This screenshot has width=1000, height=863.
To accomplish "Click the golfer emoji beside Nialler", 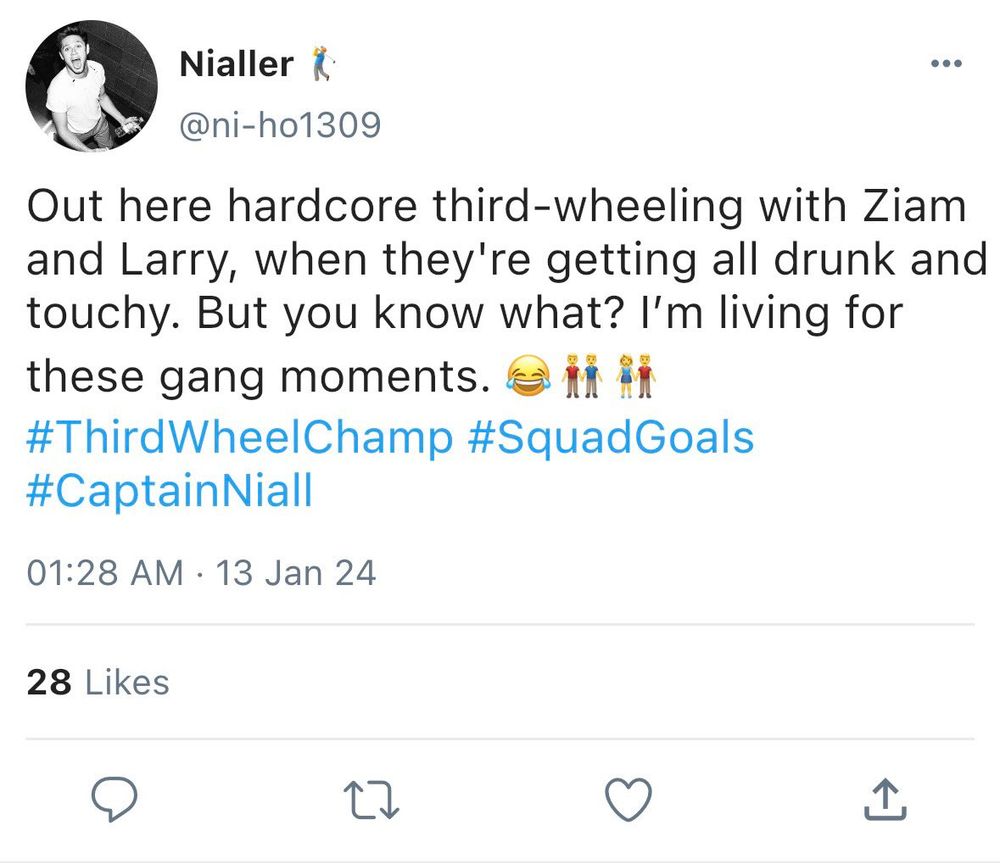I will point(319,64).
